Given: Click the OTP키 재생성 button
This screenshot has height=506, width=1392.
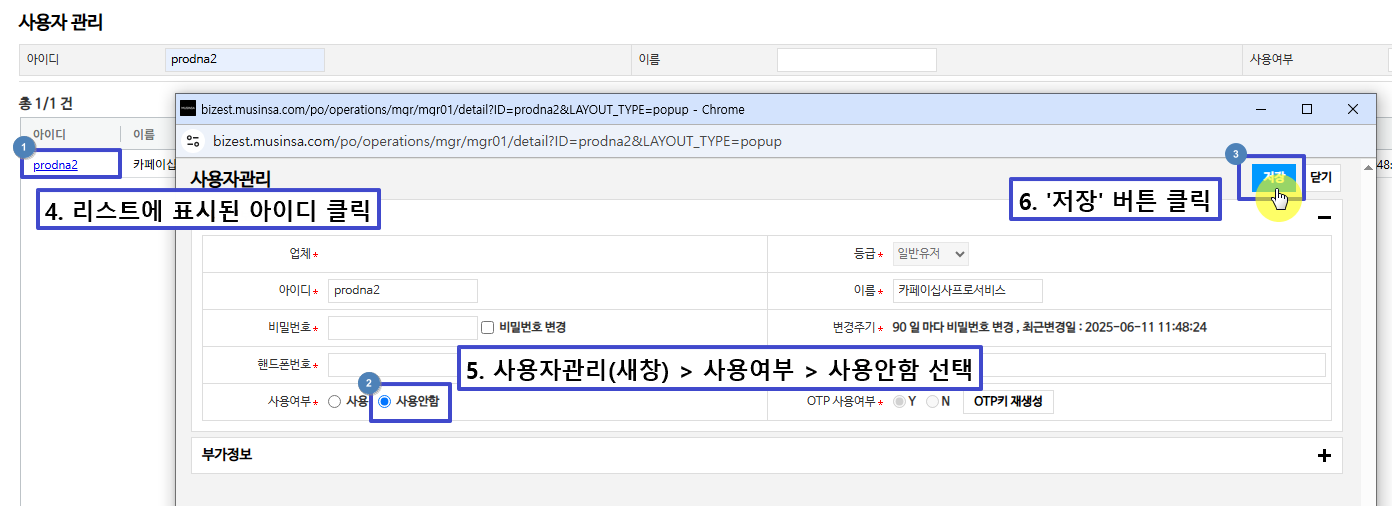Looking at the screenshot, I should click(1008, 402).
